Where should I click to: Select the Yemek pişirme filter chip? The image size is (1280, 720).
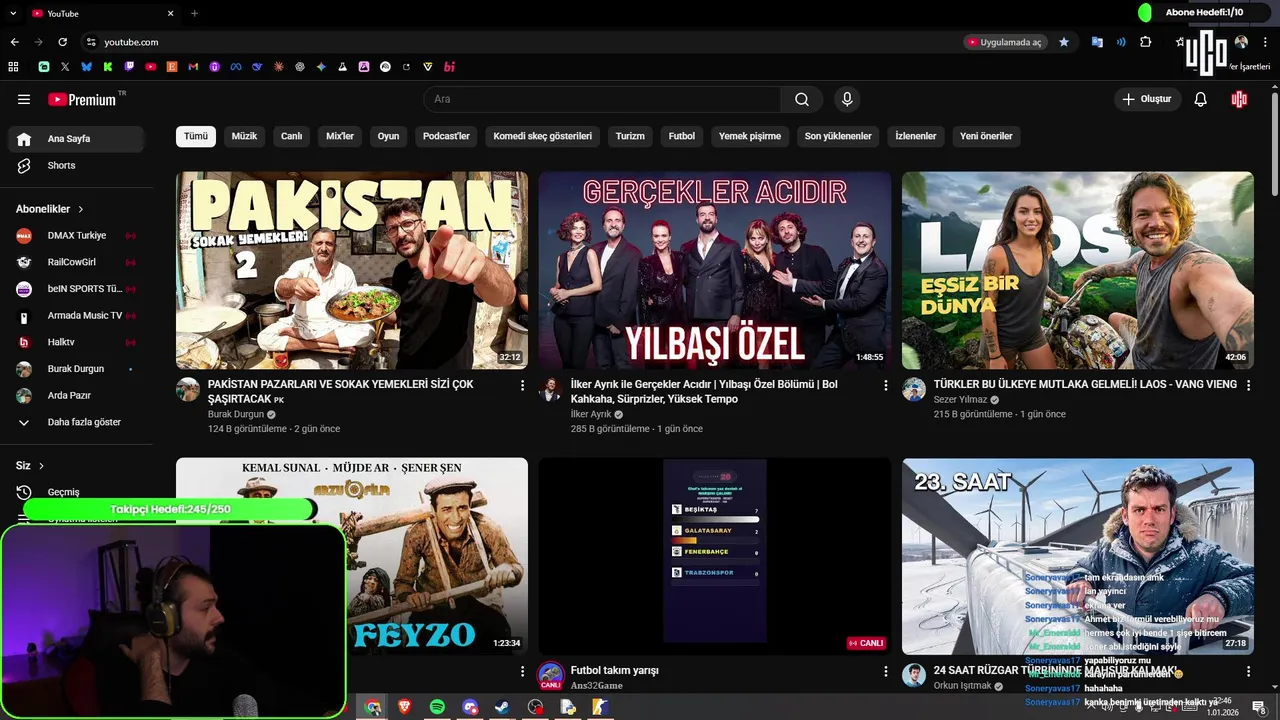[x=750, y=136]
